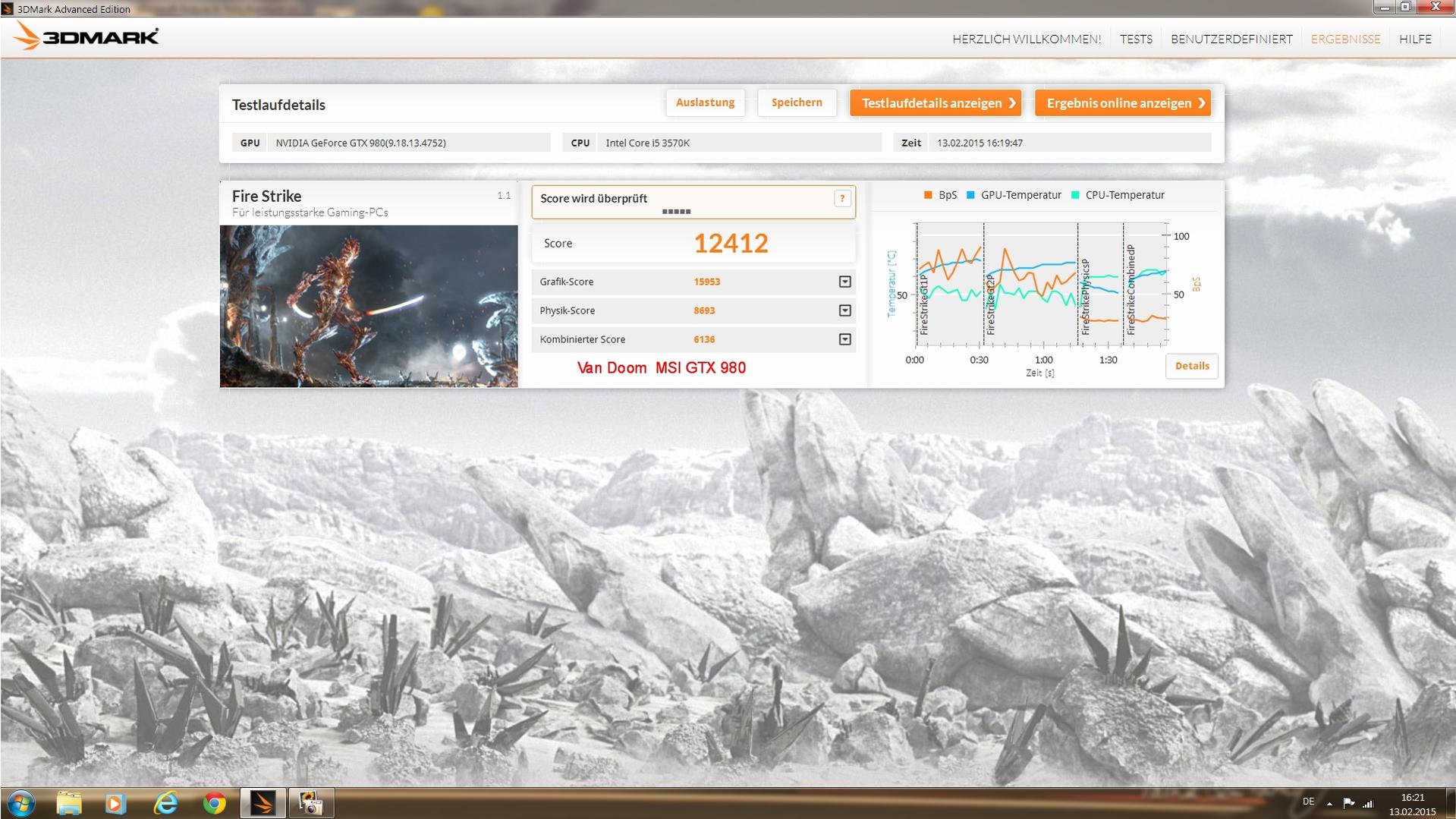Click Physik-Score value 8693

704,310
